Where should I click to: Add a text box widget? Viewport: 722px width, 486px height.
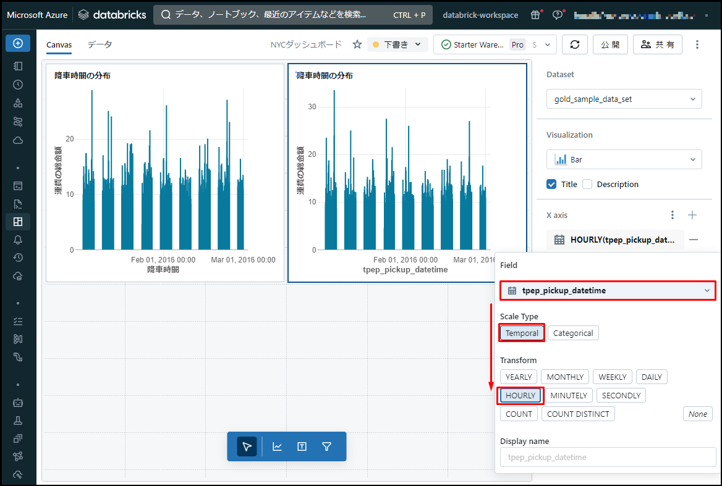[x=302, y=447]
